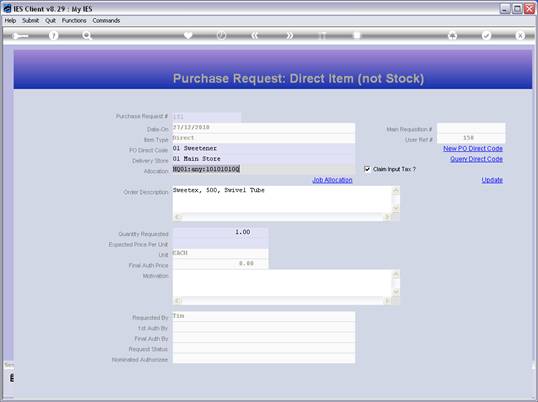Open the Functions menu
Viewport: 538px width, 402px height.
pyautogui.click(x=74, y=21)
